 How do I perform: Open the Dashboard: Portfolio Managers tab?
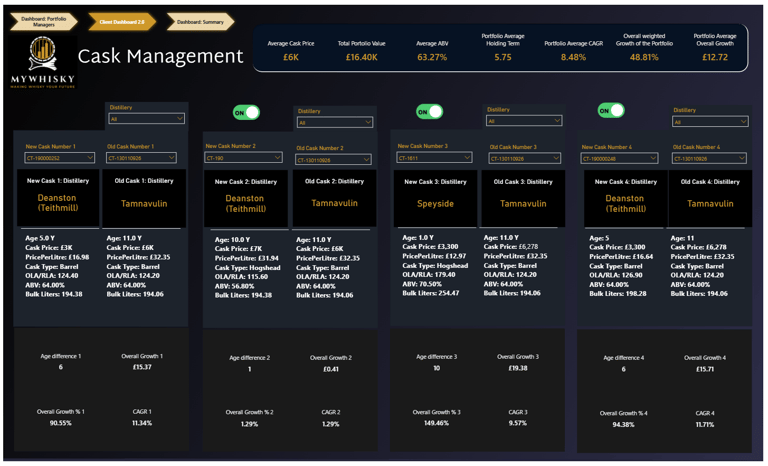(x=44, y=22)
